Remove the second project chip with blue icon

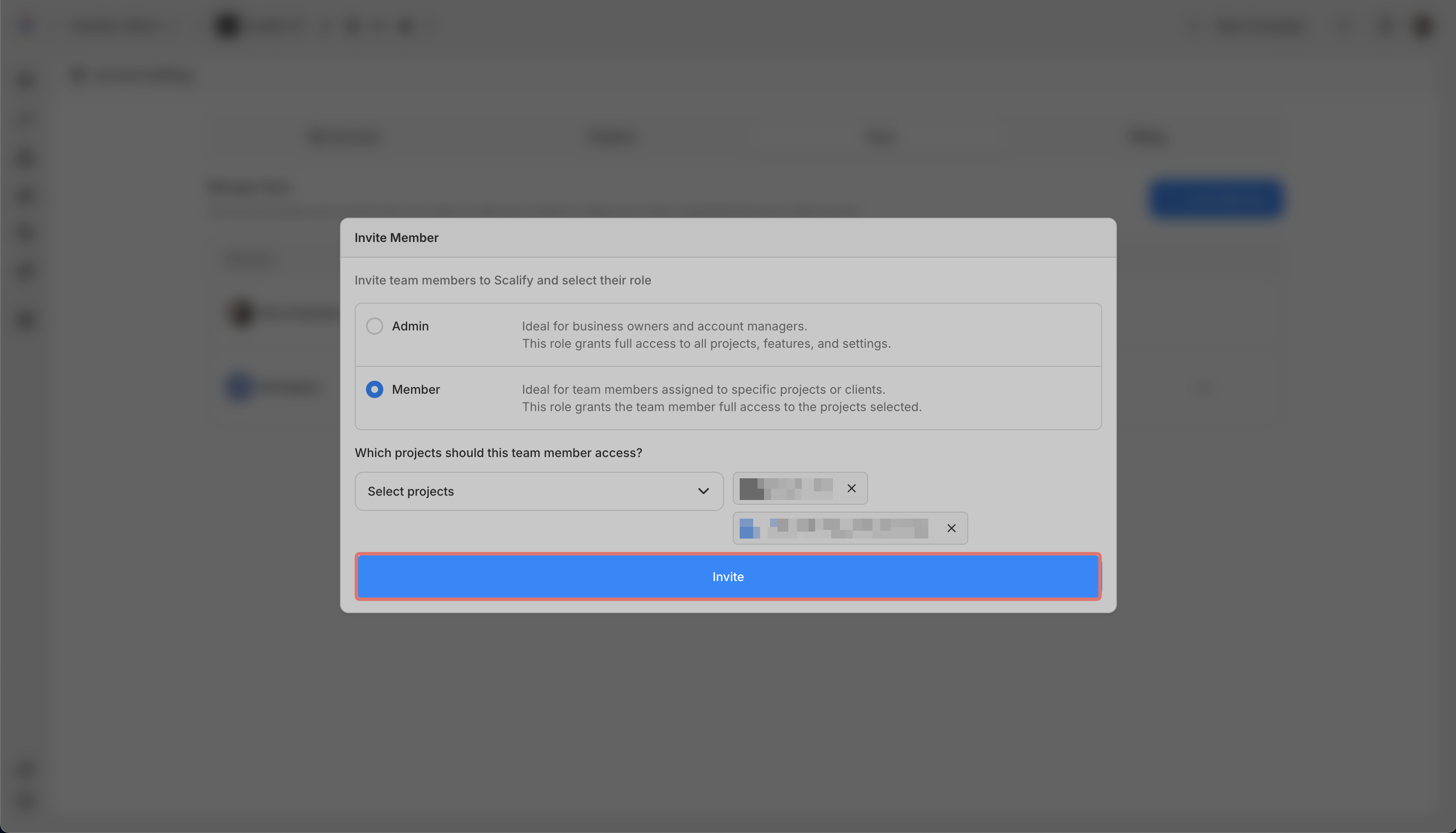951,528
